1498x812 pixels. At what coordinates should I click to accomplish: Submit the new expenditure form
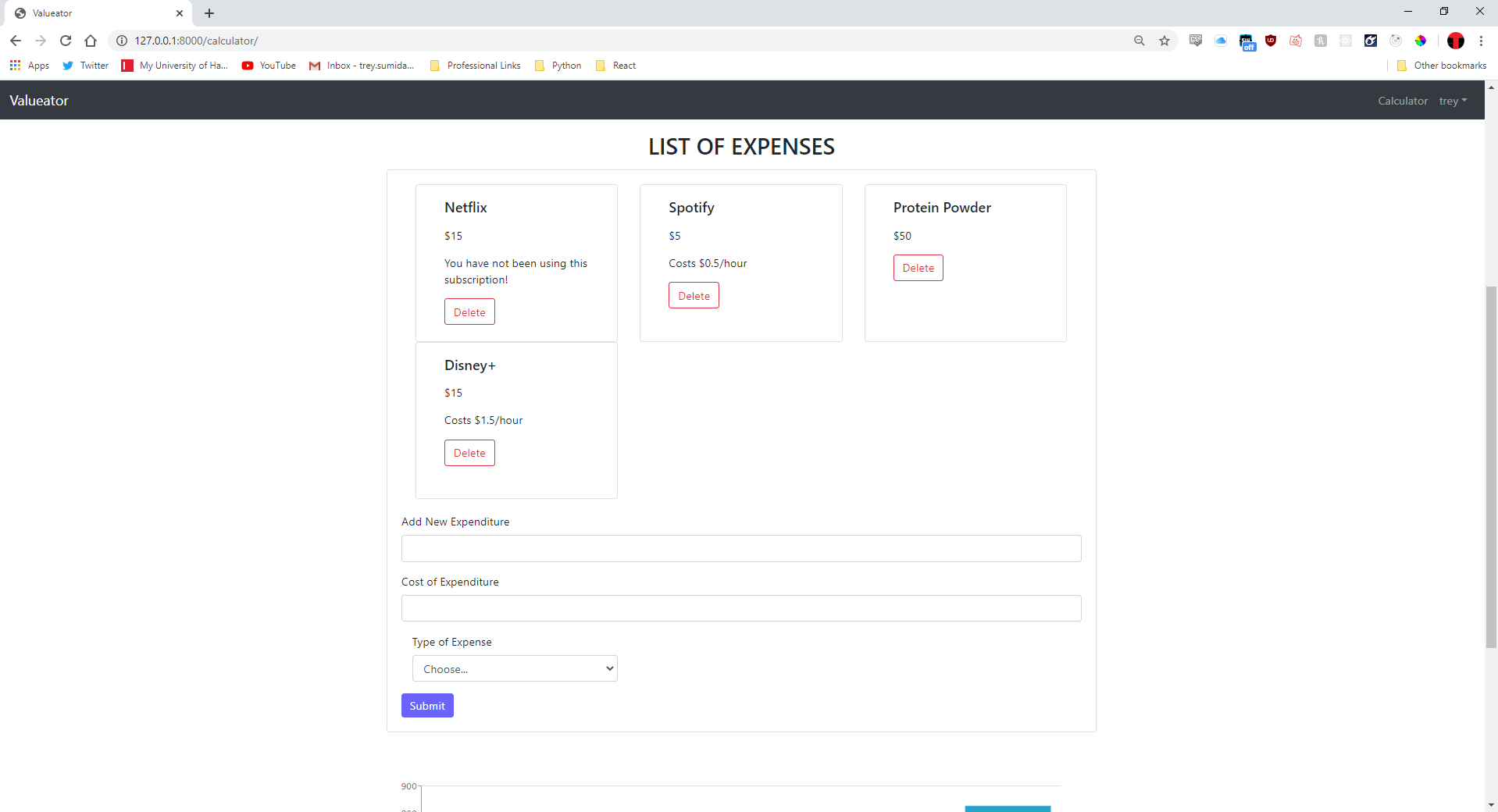coord(427,706)
